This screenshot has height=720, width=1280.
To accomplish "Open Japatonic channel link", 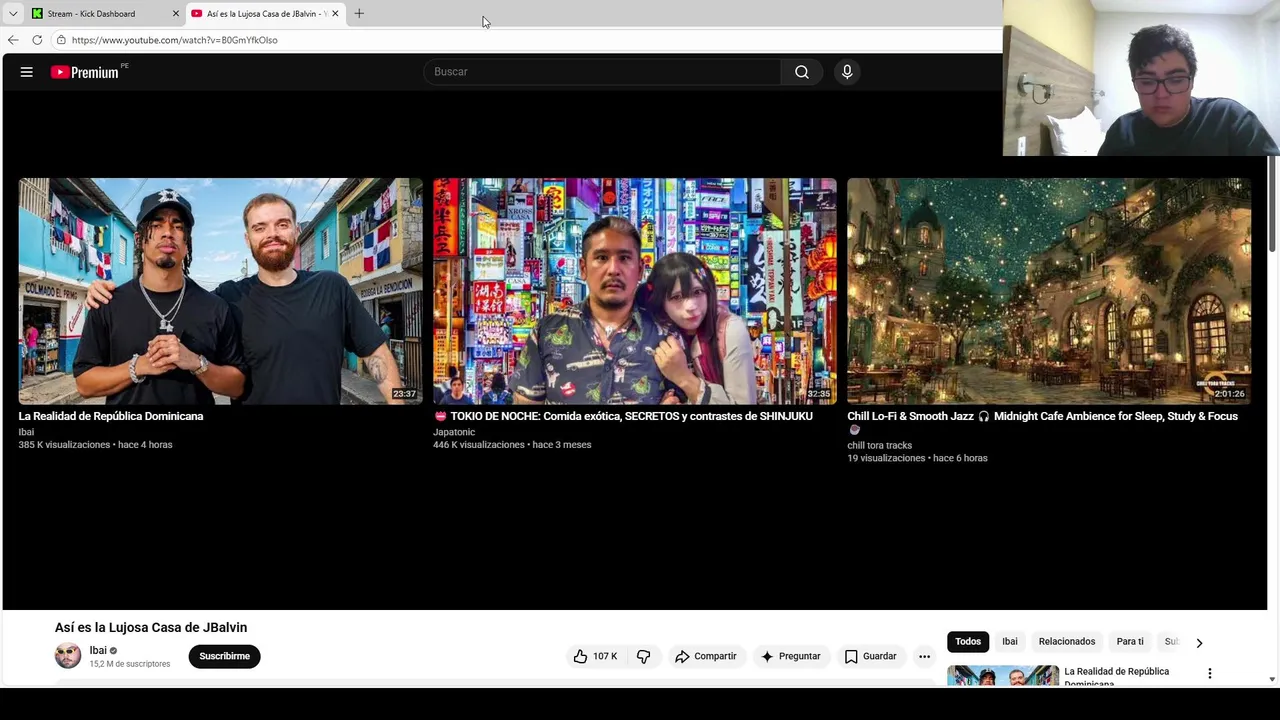I will coord(454,432).
